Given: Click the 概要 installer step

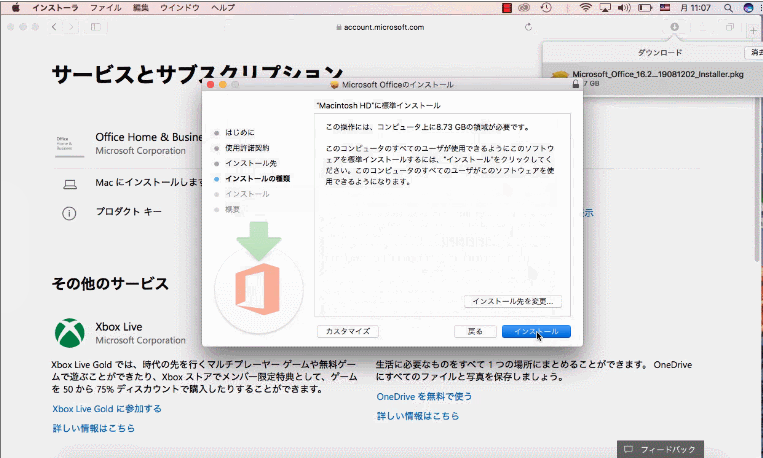Looking at the screenshot, I should point(232,209).
